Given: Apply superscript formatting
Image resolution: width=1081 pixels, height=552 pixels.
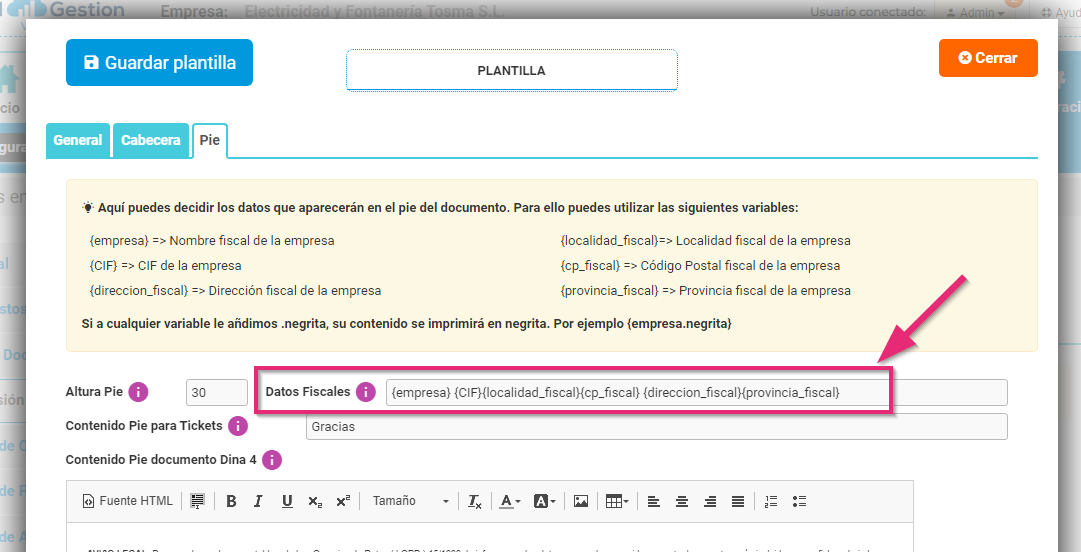Looking at the screenshot, I should click(x=343, y=501).
